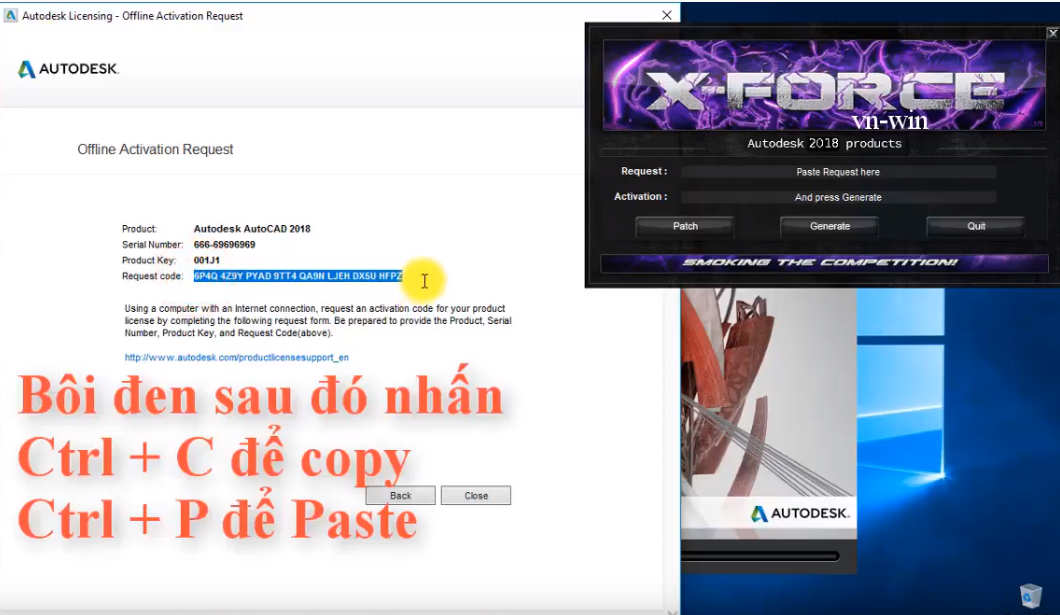This screenshot has height=615, width=1060.
Task: Click the Paste Request here field
Action: pos(838,171)
